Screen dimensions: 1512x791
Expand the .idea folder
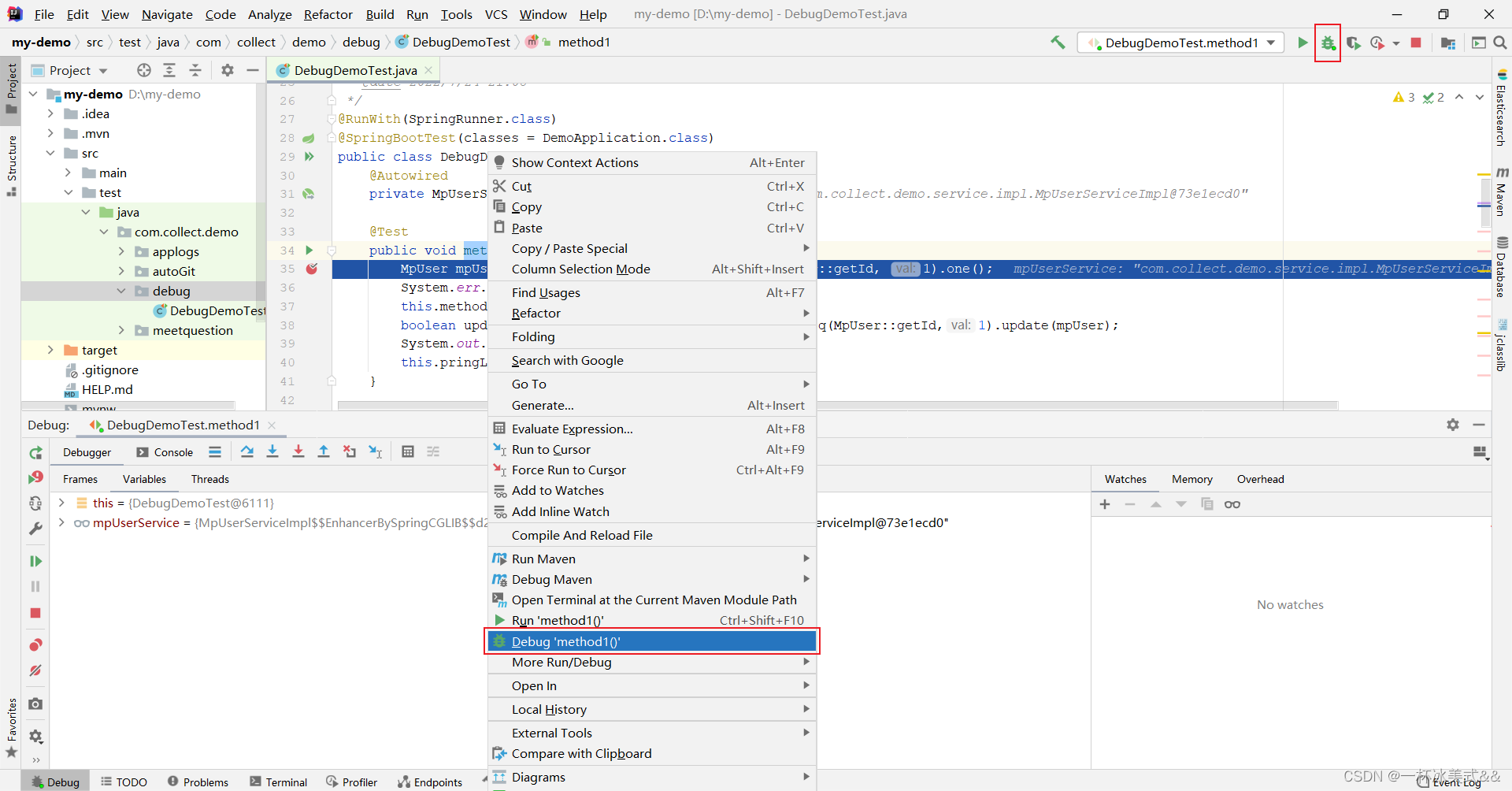pyautogui.click(x=50, y=113)
